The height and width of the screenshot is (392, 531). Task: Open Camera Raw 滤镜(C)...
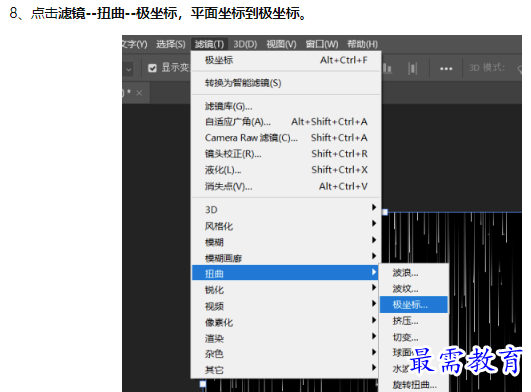tap(286, 138)
